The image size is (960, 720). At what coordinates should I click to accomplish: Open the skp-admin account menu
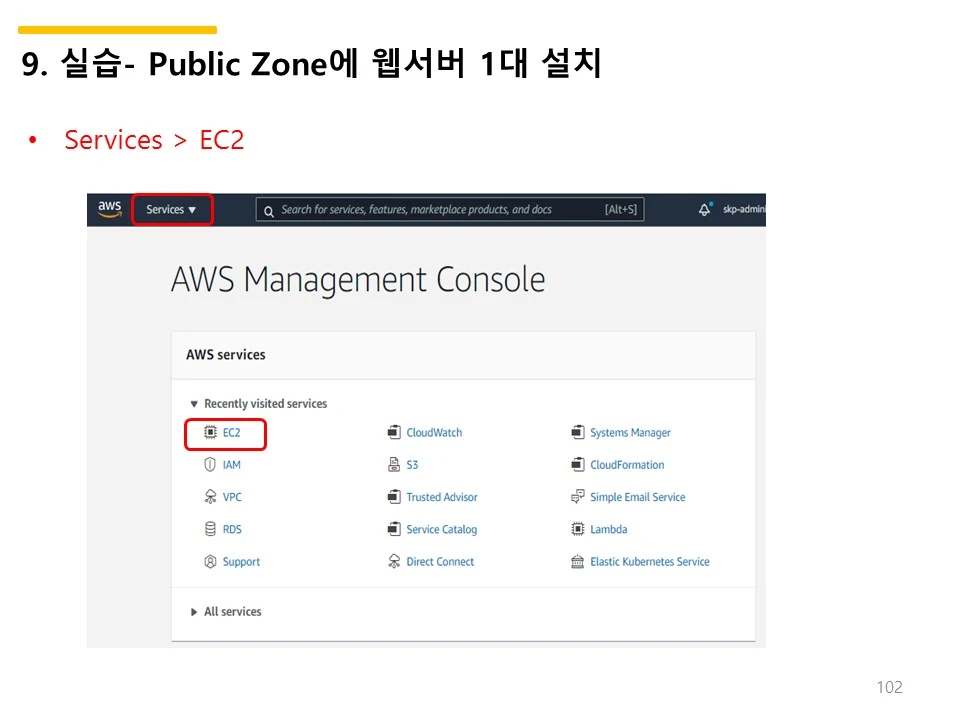click(x=743, y=209)
